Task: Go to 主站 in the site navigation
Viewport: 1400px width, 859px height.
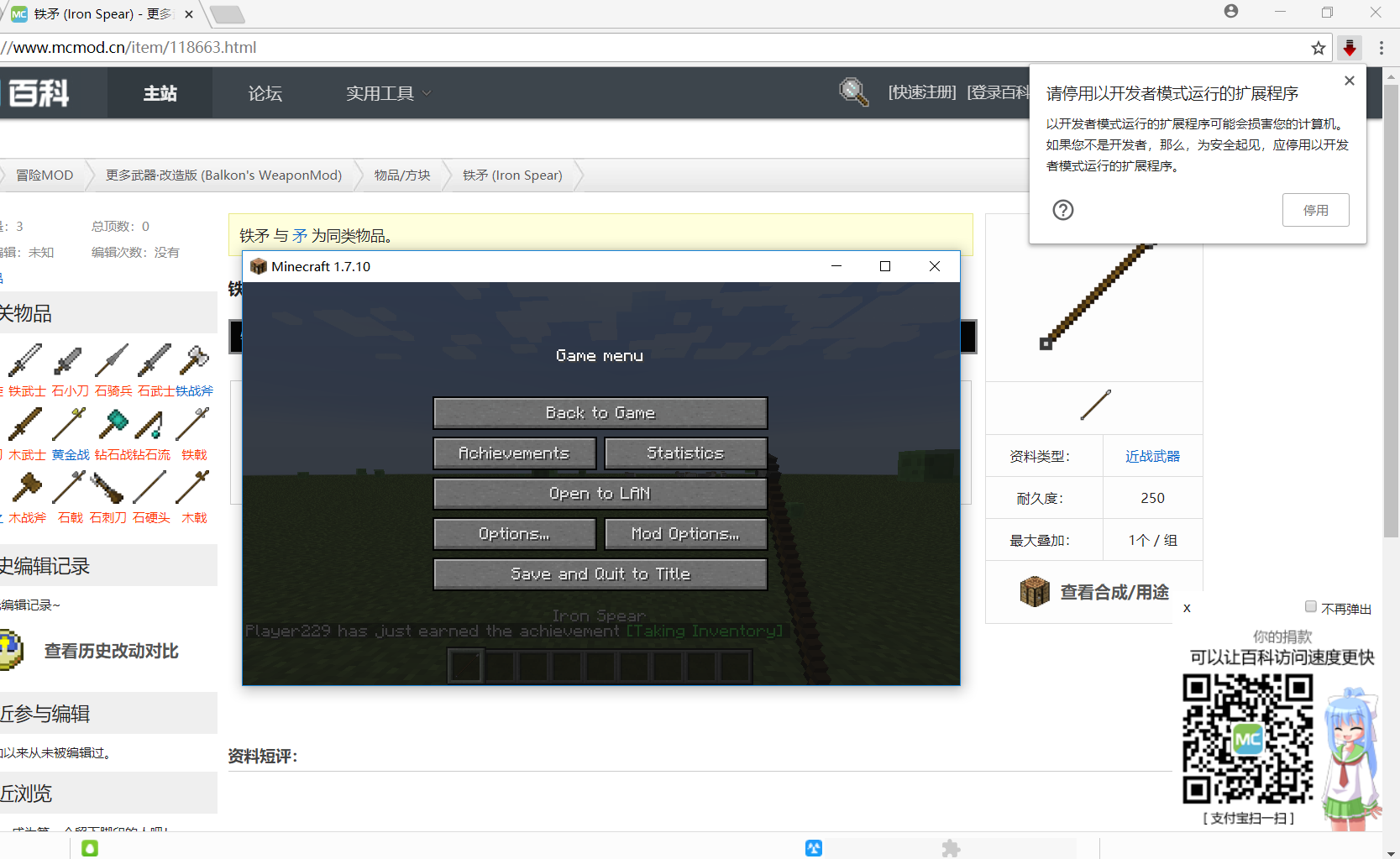Action: click(160, 93)
